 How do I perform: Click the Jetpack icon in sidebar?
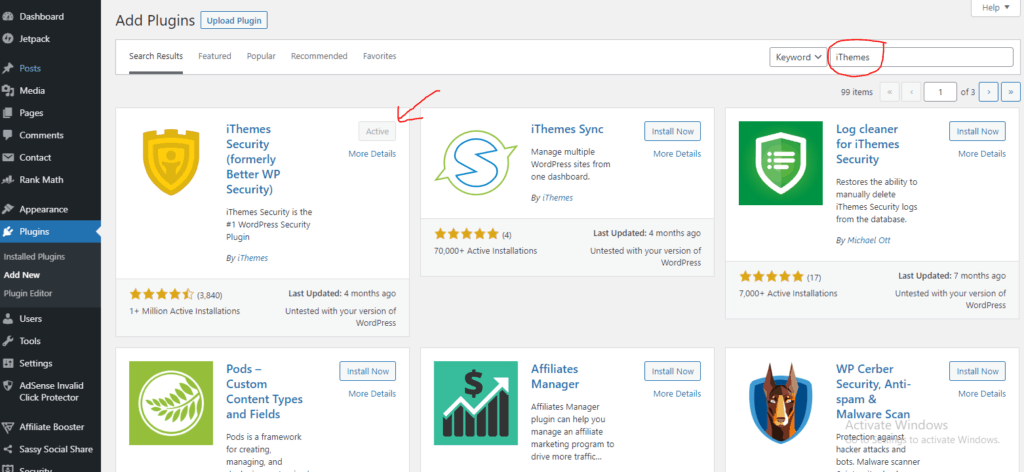pyautogui.click(x=8, y=39)
